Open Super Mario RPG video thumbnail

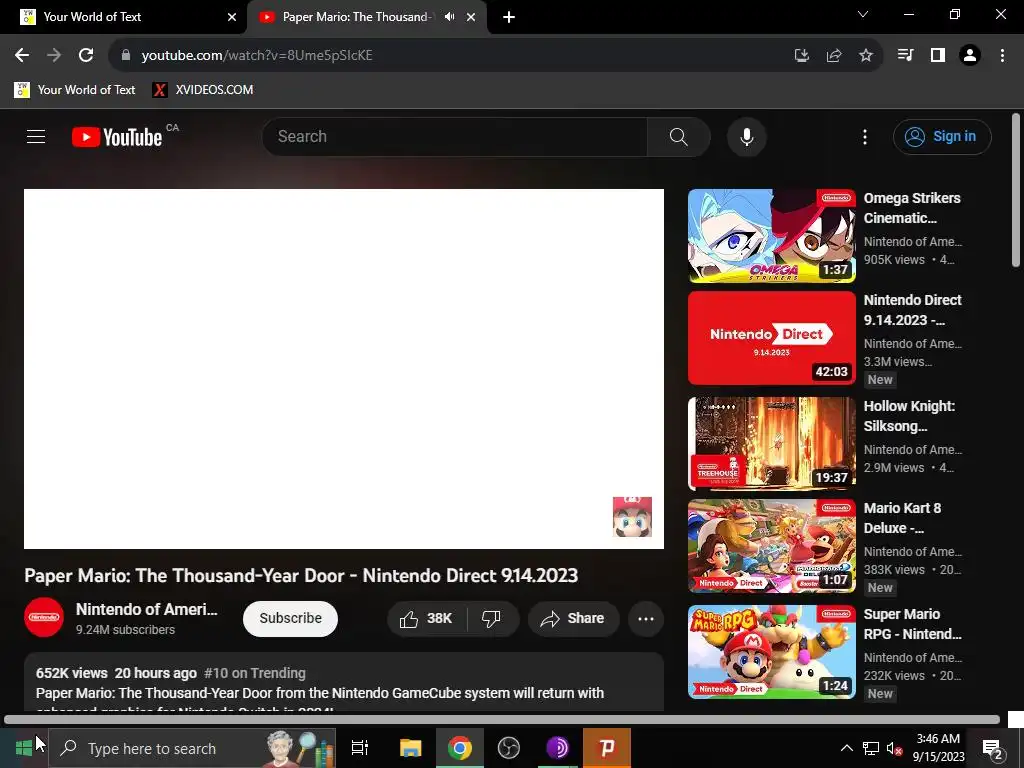(x=771, y=652)
